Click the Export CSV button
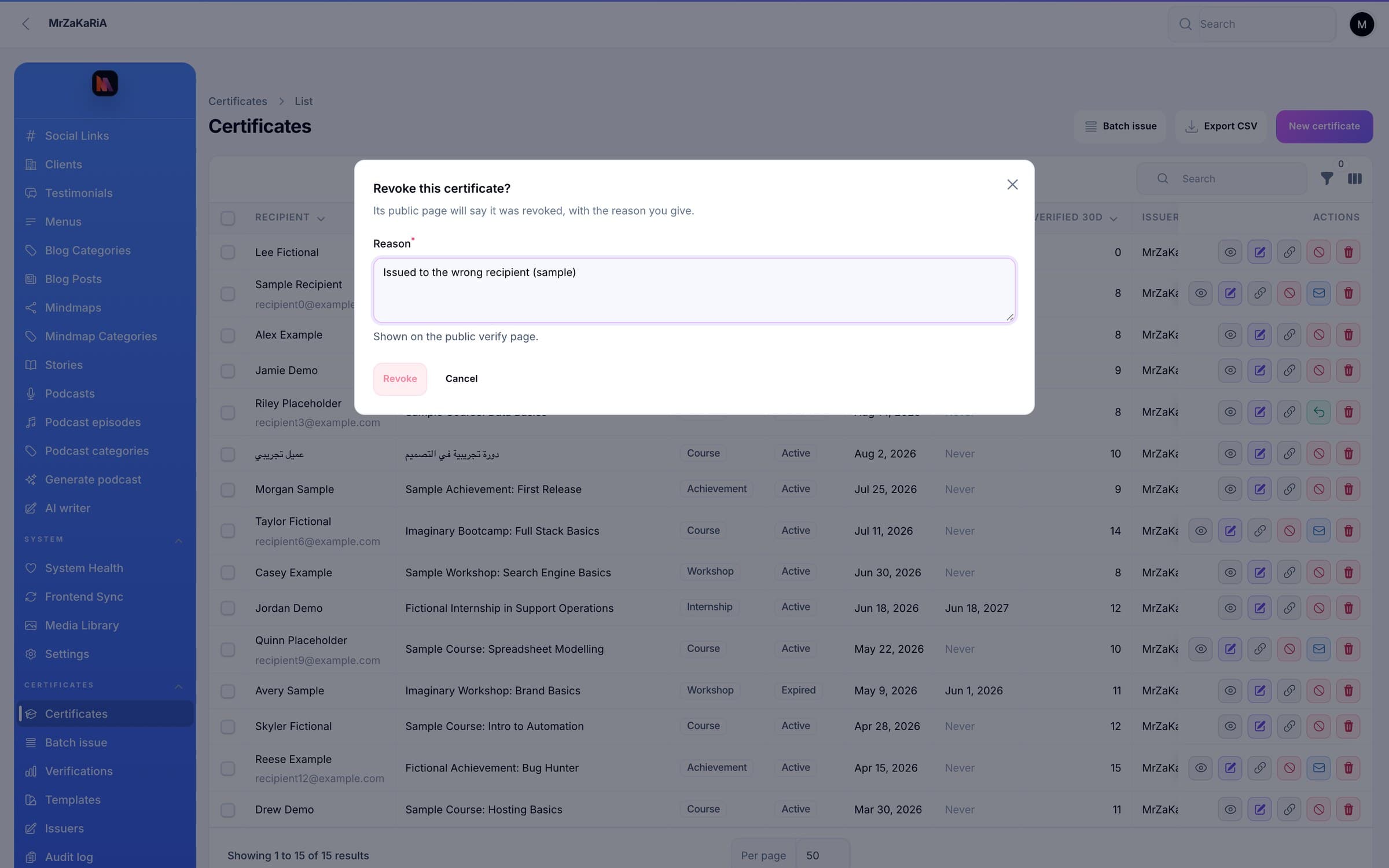 1221,126
